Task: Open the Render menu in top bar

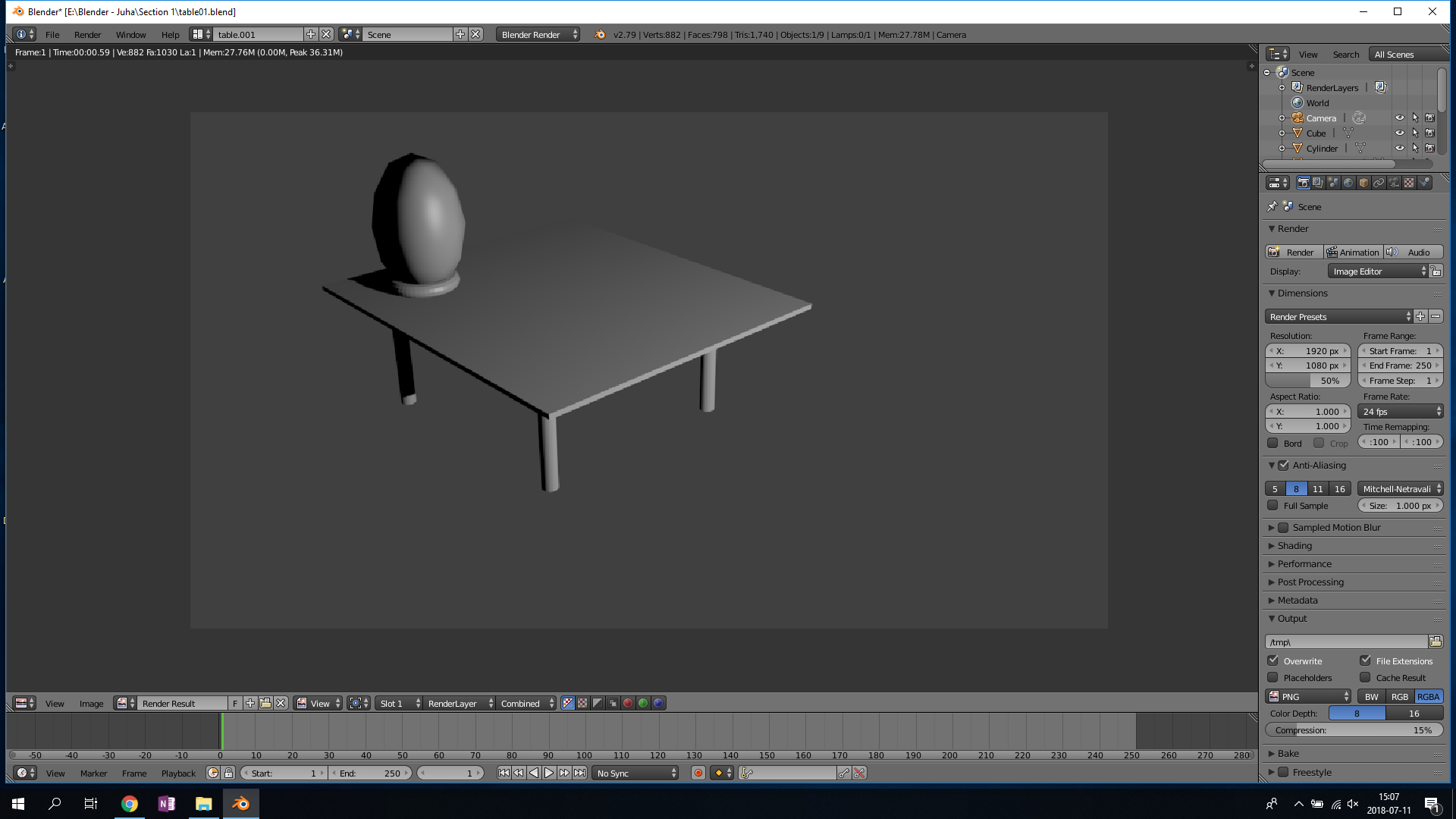Action: tap(88, 34)
